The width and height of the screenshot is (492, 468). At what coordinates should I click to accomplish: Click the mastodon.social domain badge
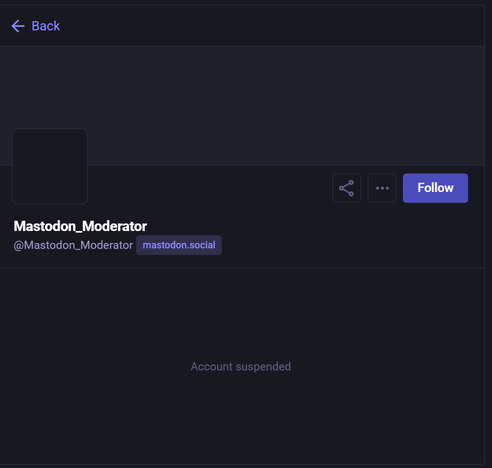pos(179,245)
